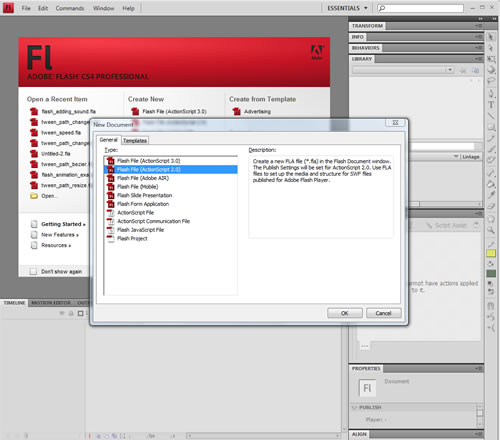Click the Flash app icon in menu bar

click(x=8, y=8)
